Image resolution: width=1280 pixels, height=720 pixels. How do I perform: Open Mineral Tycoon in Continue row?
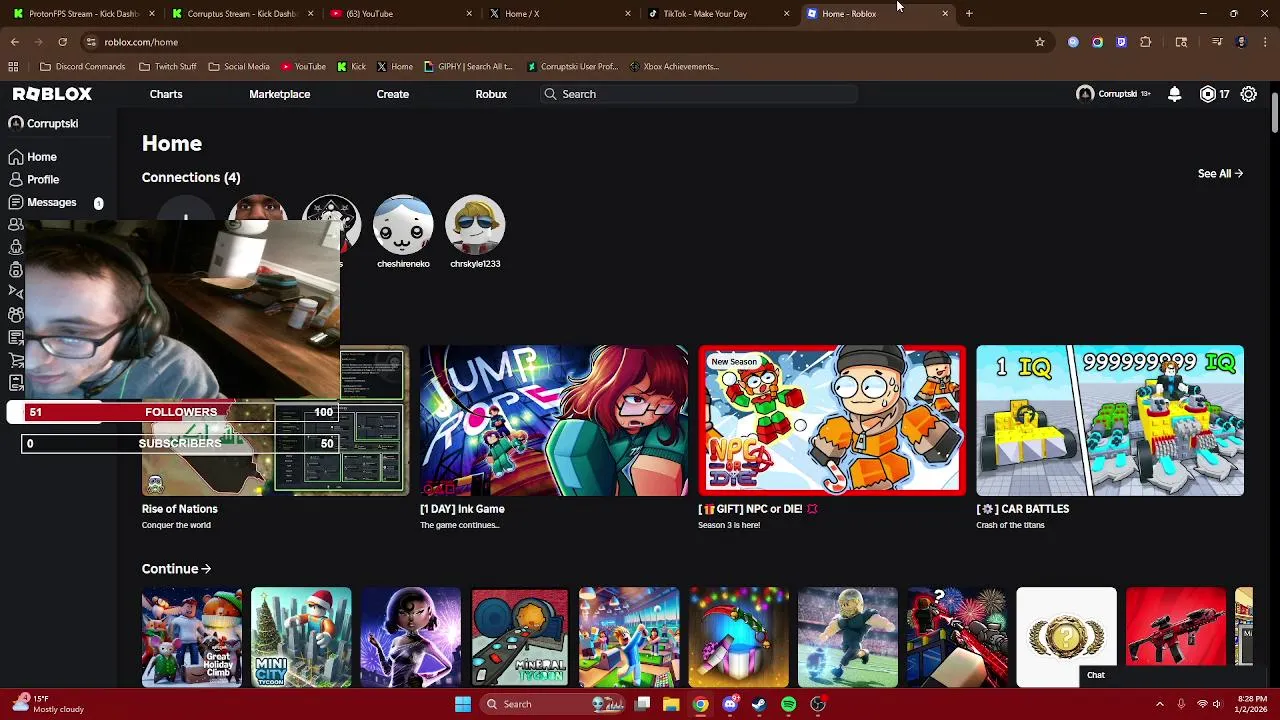pyautogui.click(x=520, y=637)
